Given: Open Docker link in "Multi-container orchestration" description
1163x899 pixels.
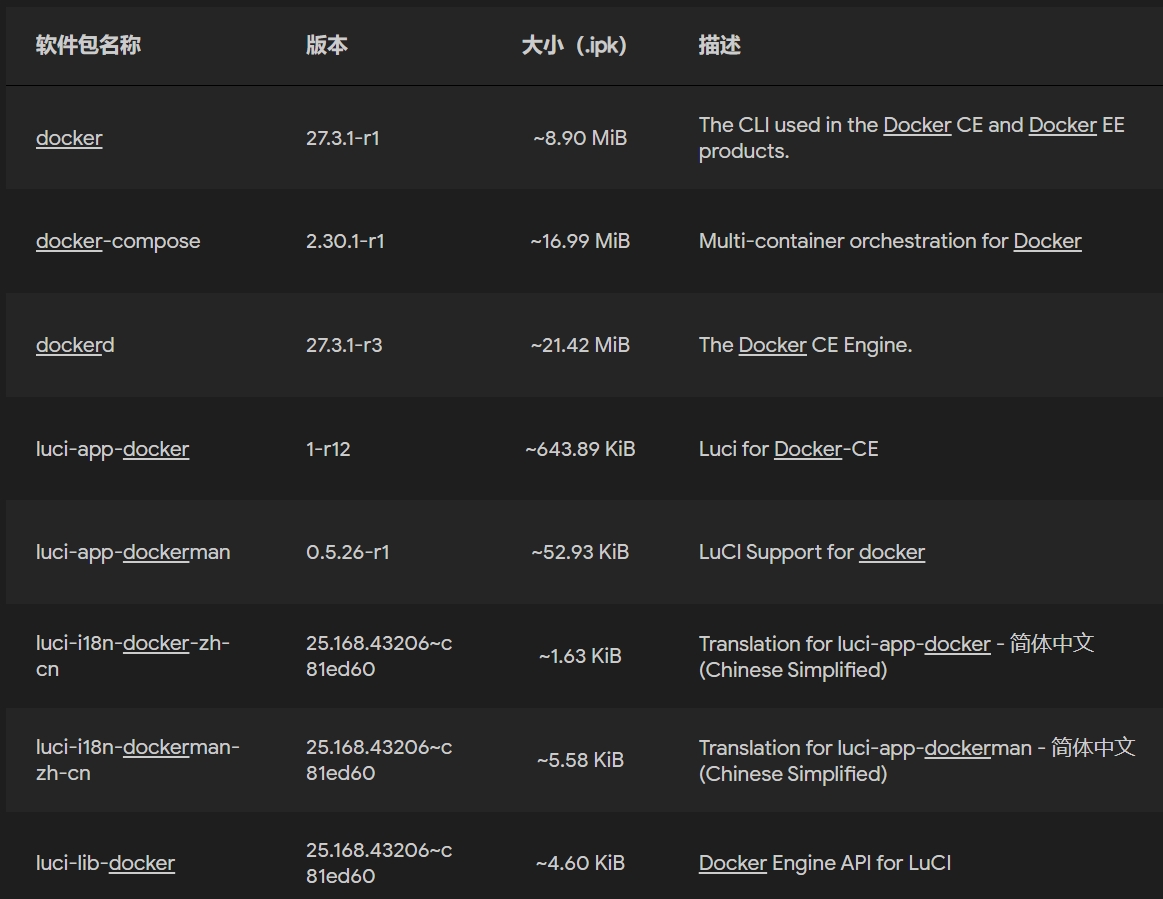Looking at the screenshot, I should (1047, 241).
